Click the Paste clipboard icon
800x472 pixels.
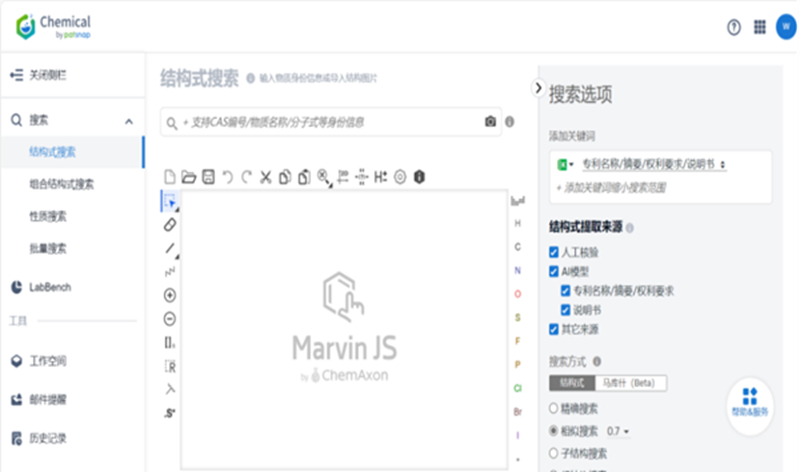(304, 177)
